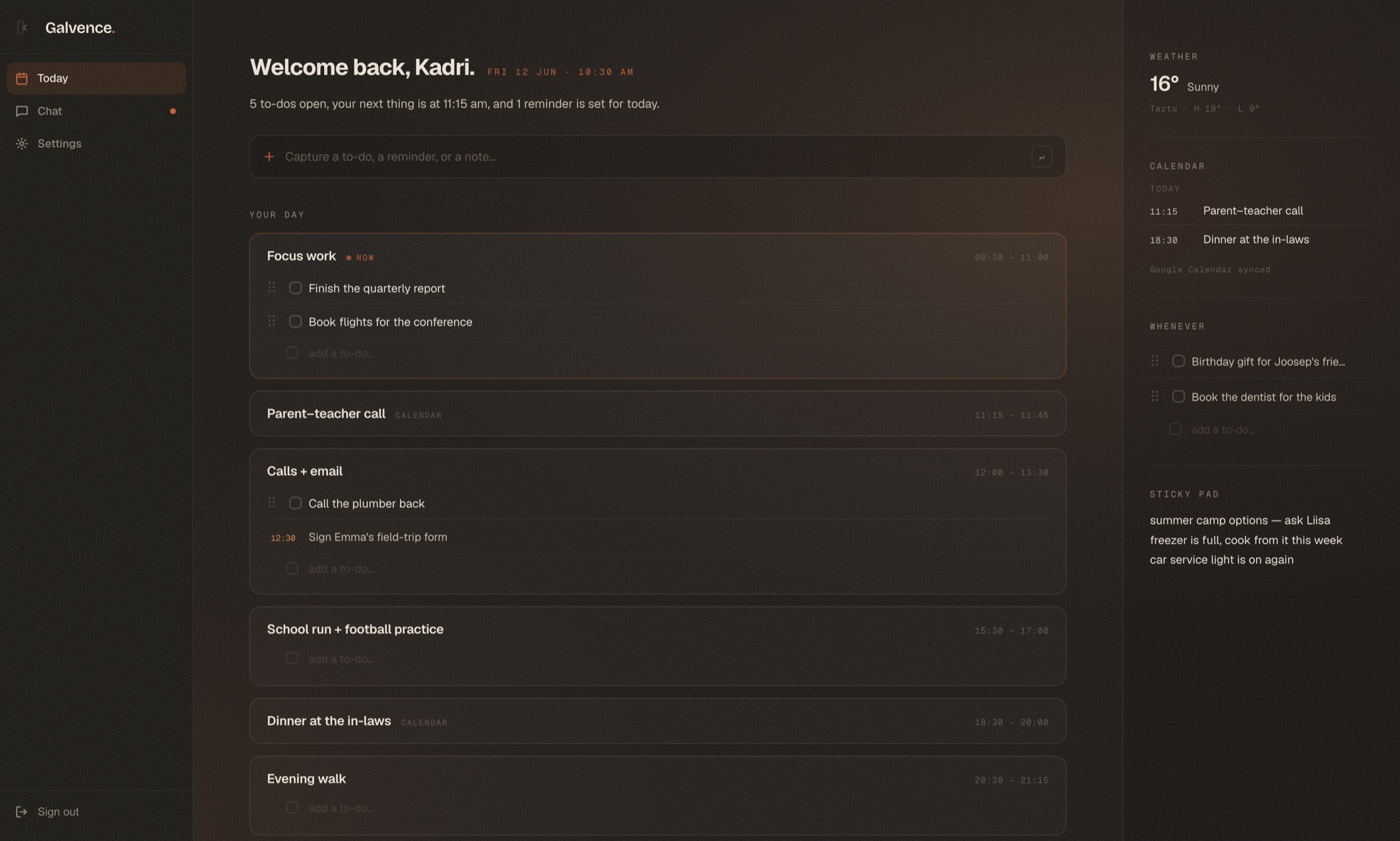The width and height of the screenshot is (1400, 841).
Task: Click the 12:00 – 13:30 time range
Action: click(1011, 472)
